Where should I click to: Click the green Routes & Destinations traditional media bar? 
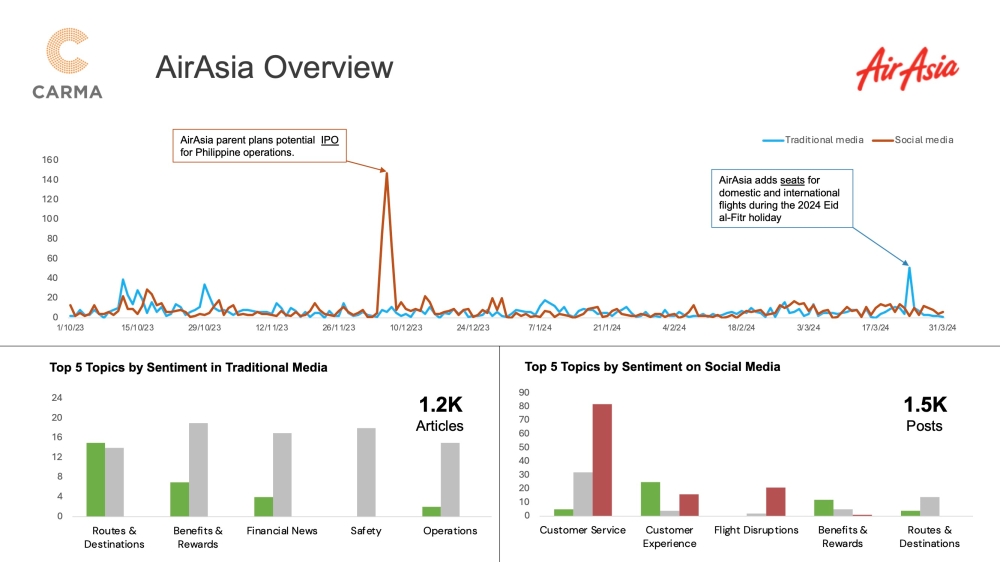point(96,479)
